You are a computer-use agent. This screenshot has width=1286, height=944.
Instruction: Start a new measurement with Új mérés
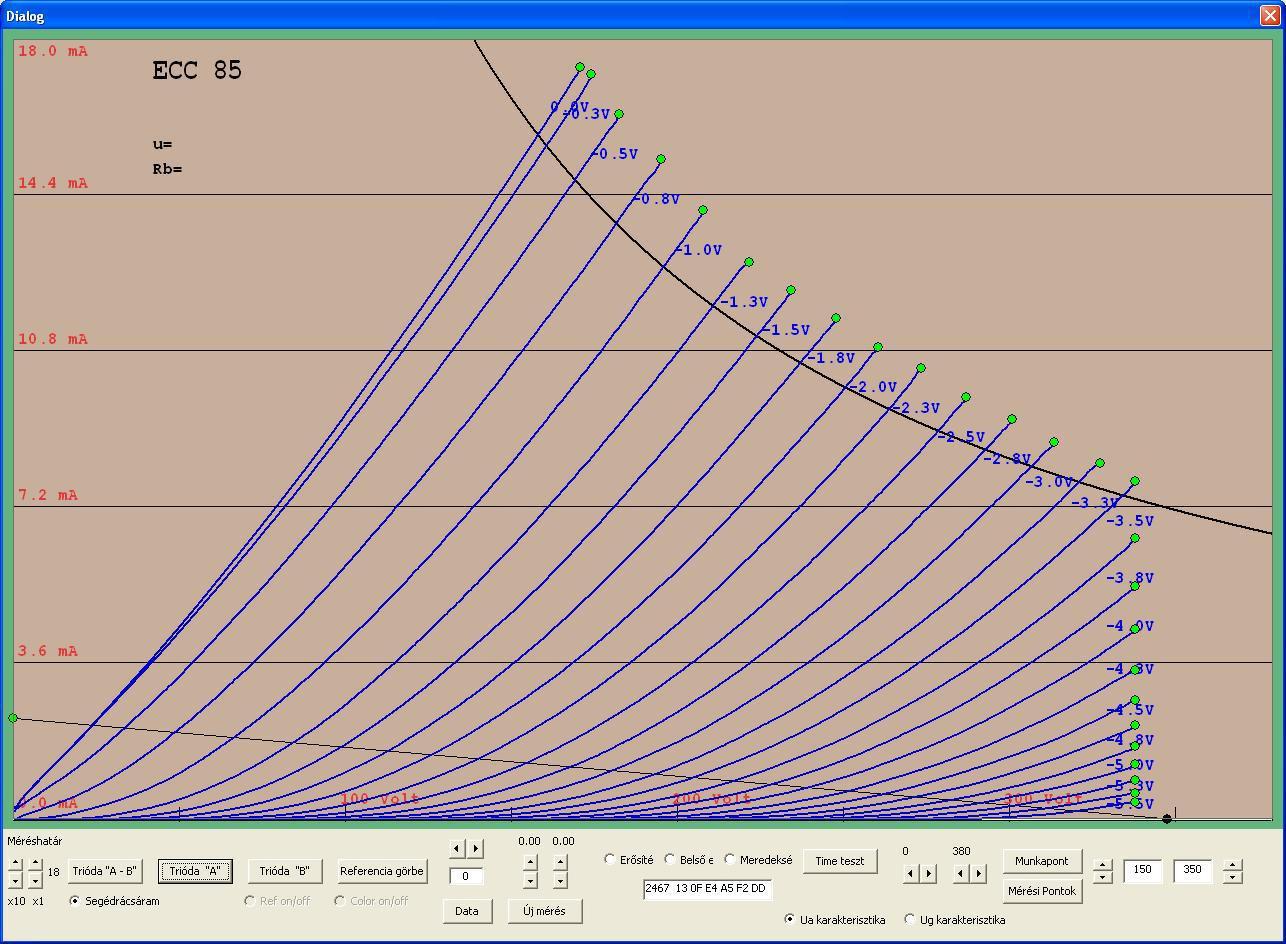544,911
